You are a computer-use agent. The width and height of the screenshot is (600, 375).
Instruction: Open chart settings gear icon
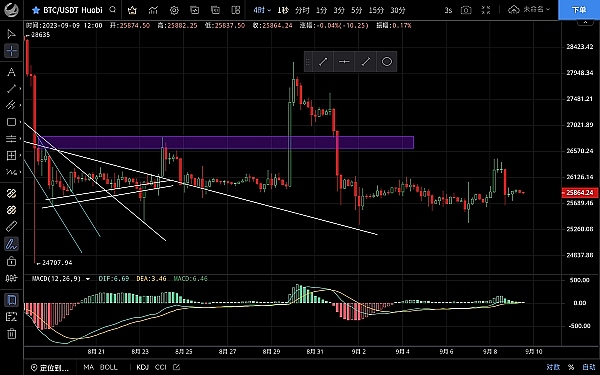click(x=174, y=10)
